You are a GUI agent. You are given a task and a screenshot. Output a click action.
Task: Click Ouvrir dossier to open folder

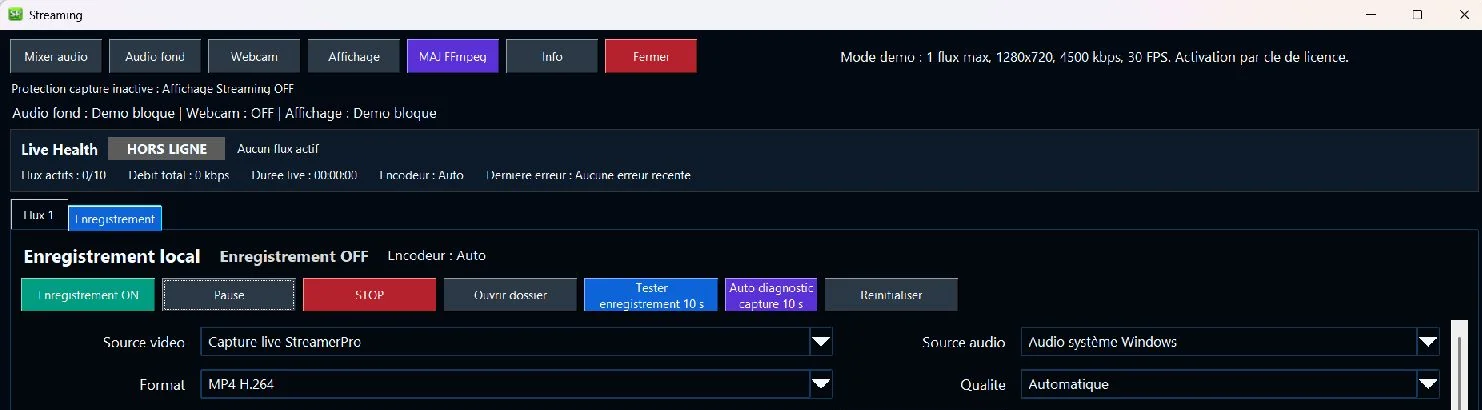510,295
